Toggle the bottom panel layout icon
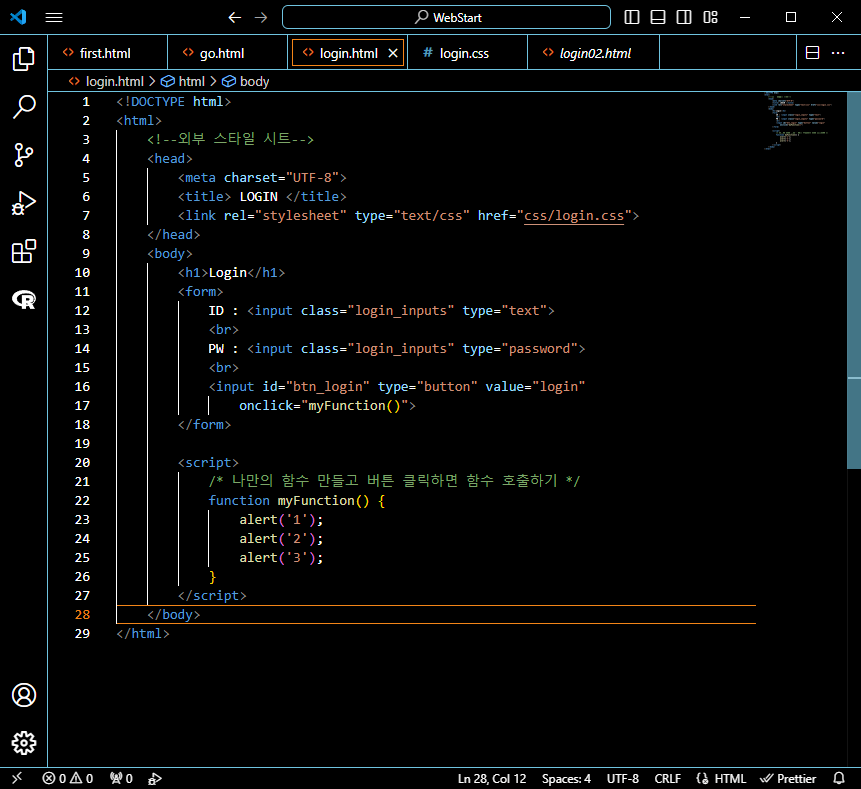Viewport: 861px width, 789px height. (658, 18)
